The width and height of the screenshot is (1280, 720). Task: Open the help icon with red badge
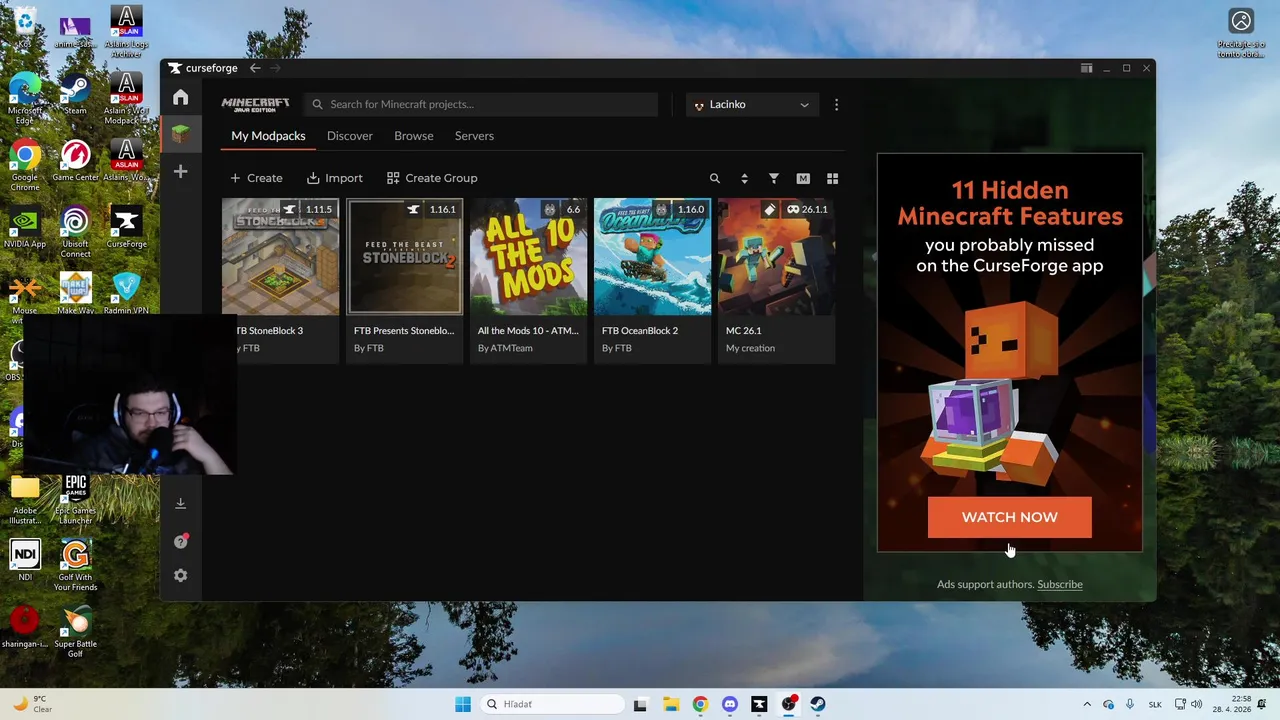pos(181,541)
